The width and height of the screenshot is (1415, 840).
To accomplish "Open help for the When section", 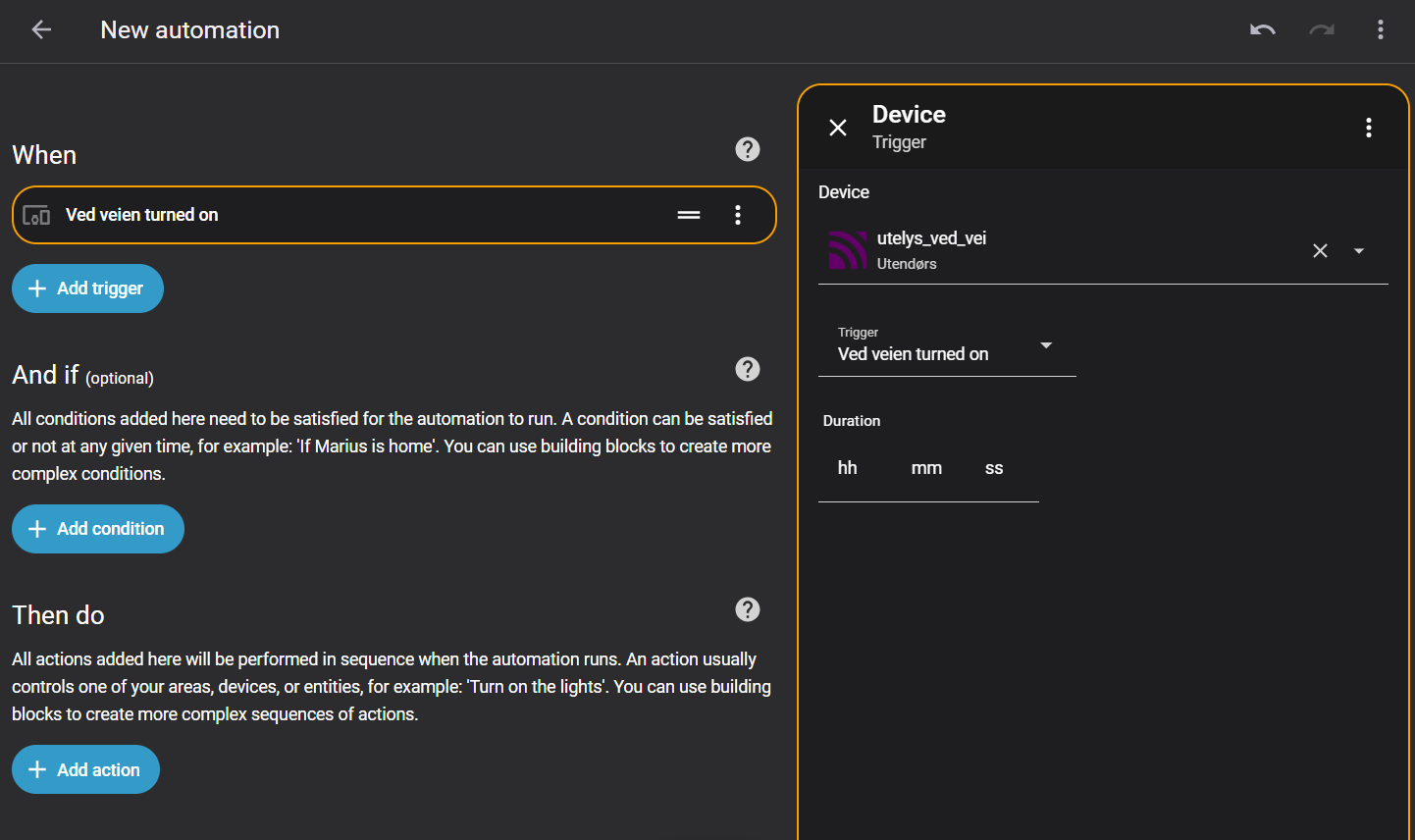I will (747, 149).
